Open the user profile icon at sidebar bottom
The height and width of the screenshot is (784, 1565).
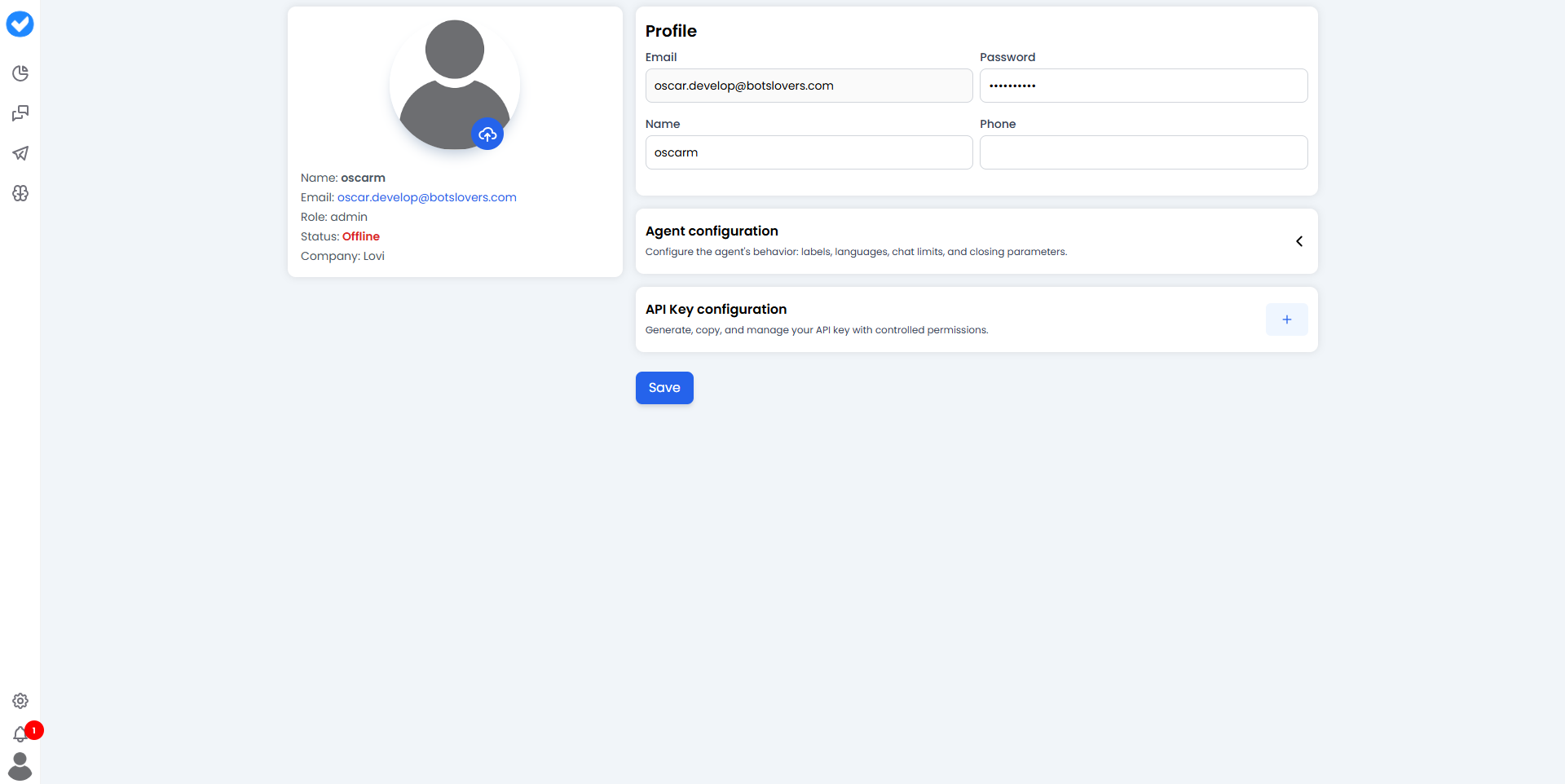20,766
